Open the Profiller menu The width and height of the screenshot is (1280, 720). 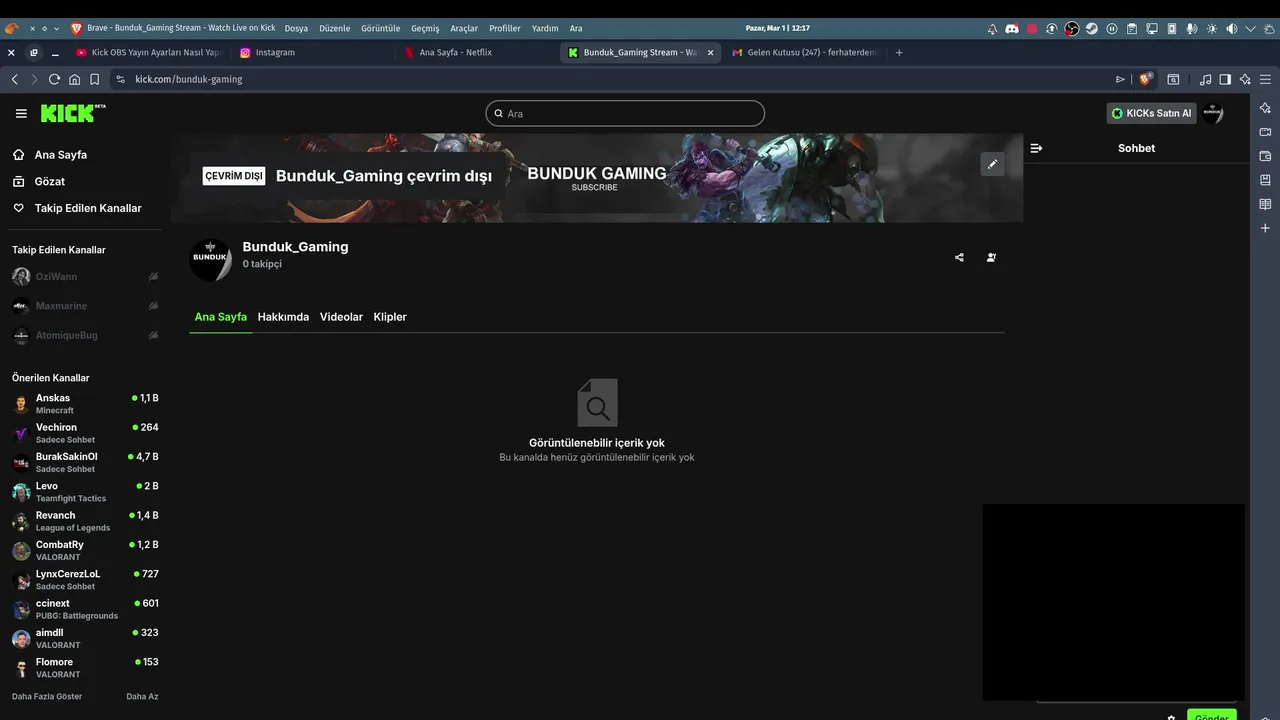click(x=504, y=28)
